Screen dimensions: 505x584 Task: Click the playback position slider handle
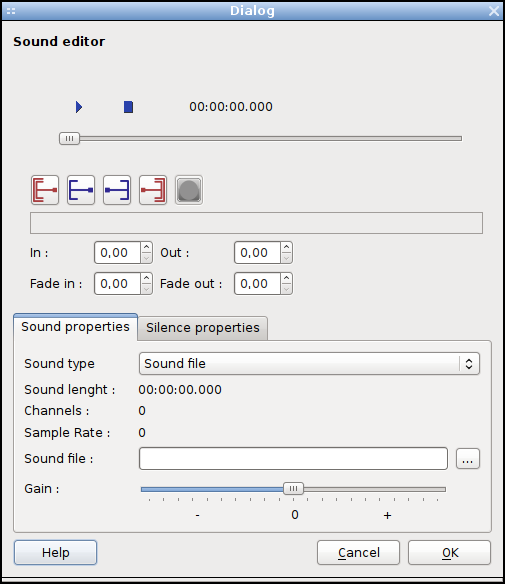[69, 139]
